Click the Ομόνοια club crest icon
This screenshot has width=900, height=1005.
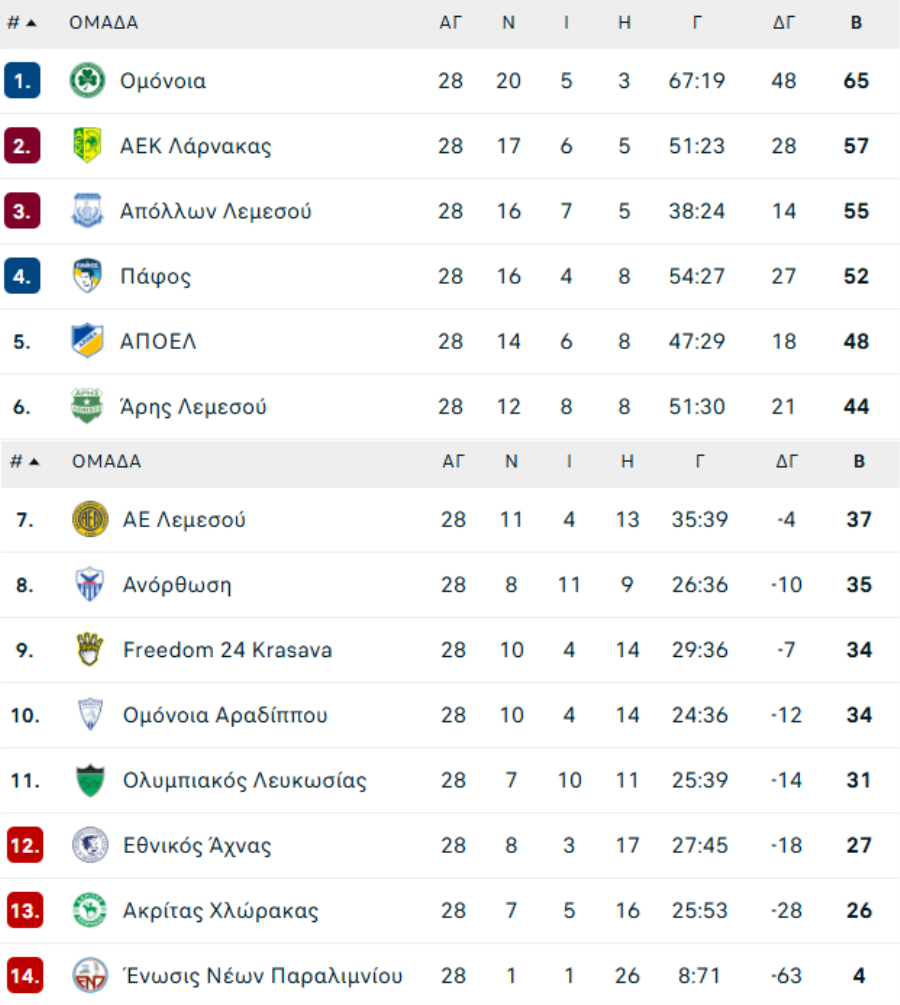coord(87,81)
